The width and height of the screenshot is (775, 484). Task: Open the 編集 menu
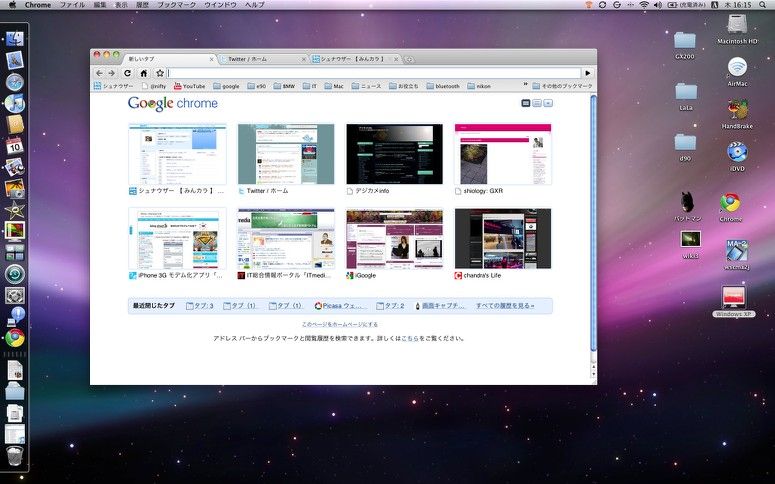tap(100, 4)
